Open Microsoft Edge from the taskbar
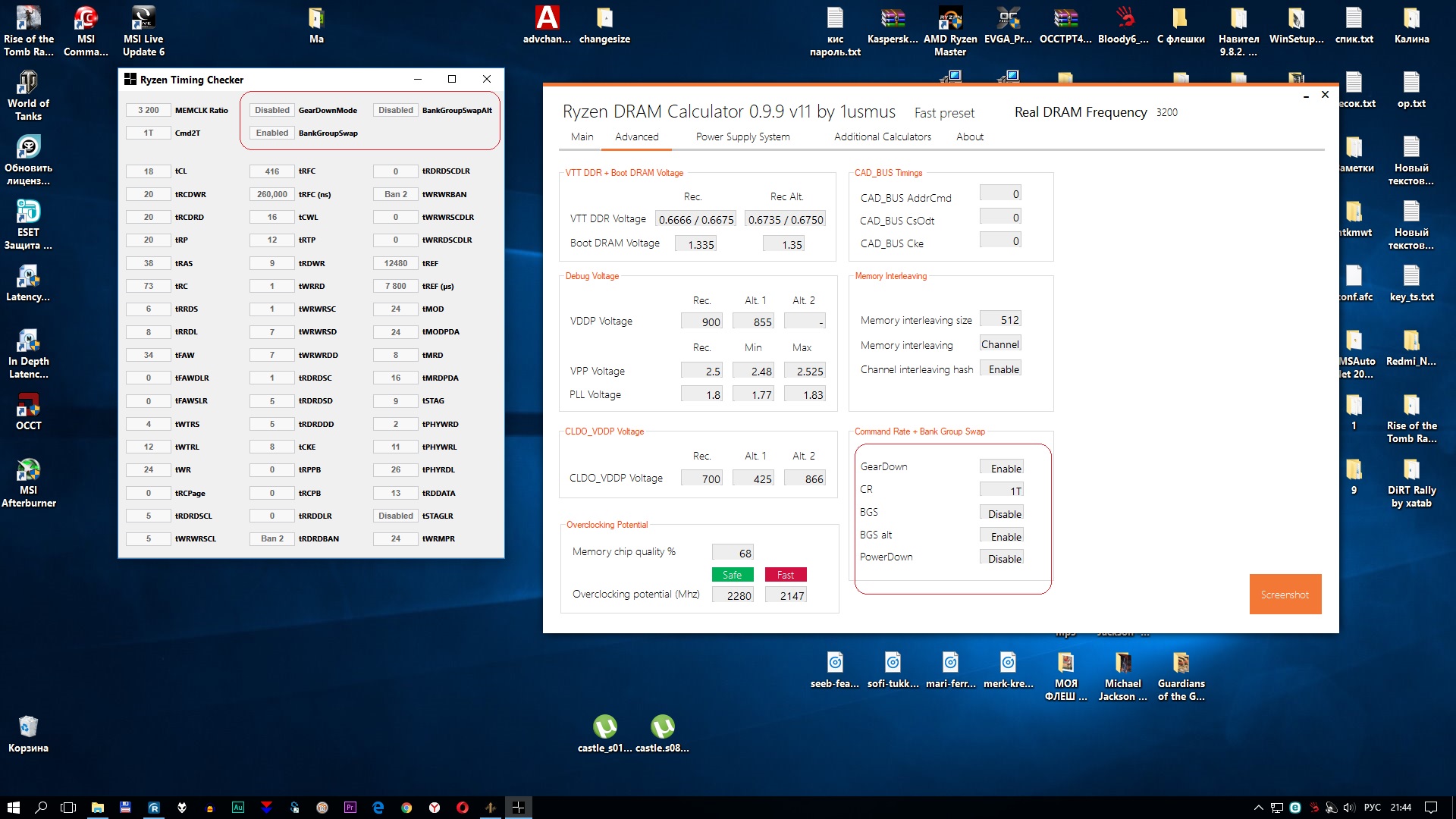 [378, 808]
